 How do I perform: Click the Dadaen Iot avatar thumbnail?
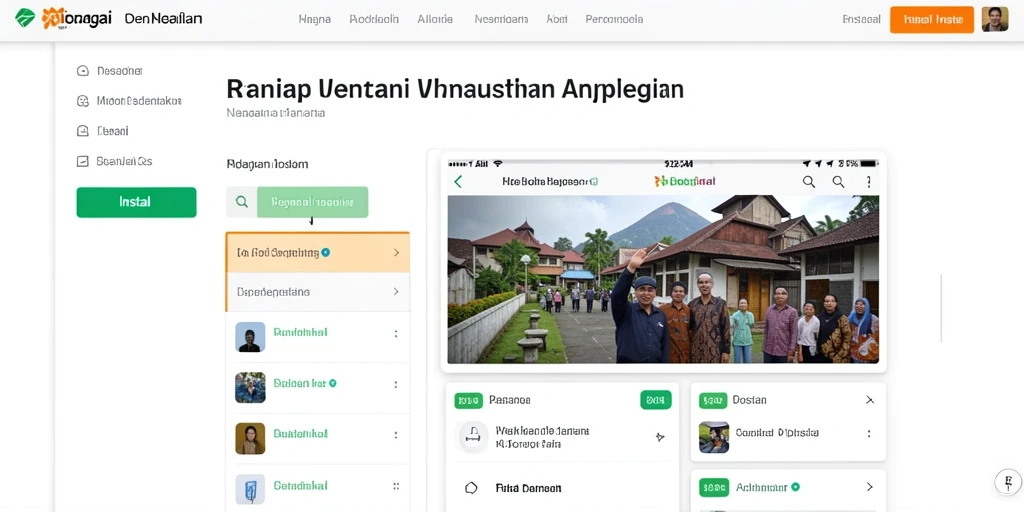[x=250, y=387]
